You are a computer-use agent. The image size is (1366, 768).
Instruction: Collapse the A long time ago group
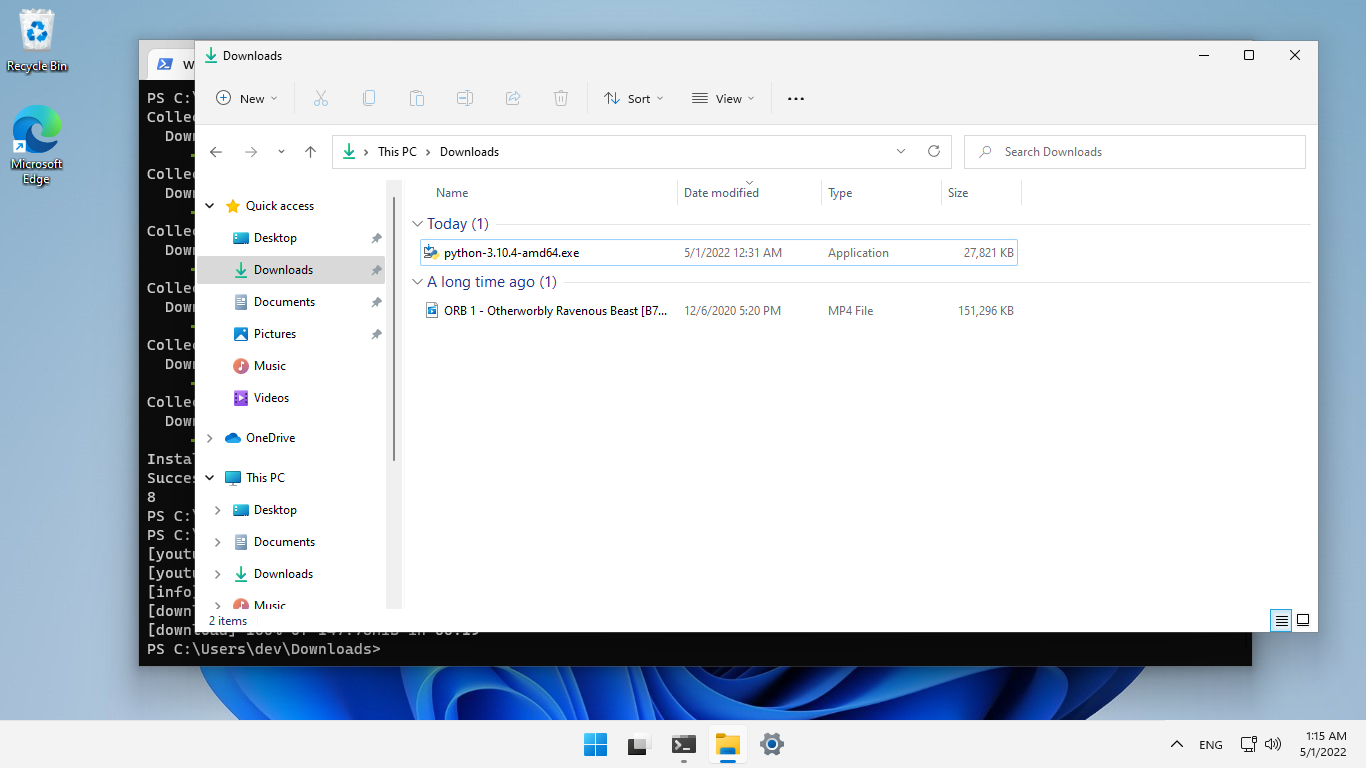[417, 282]
